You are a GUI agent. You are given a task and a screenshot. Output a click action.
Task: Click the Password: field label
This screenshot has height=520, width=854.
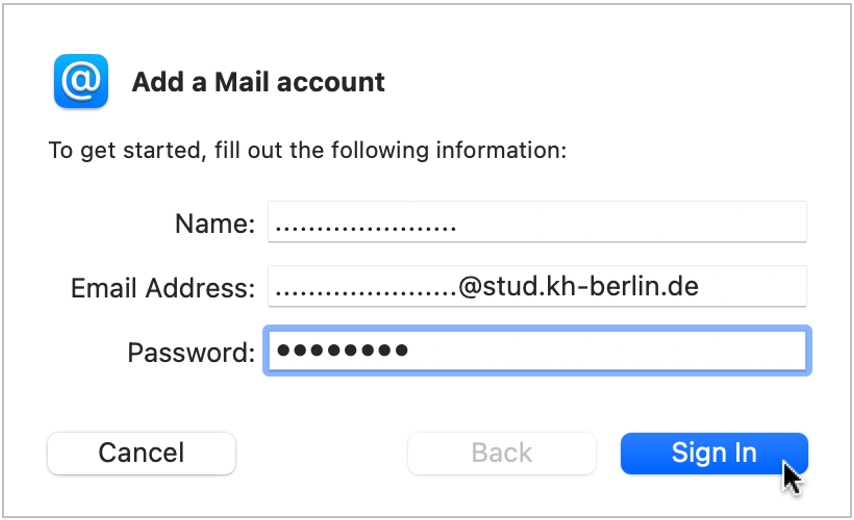[191, 352]
